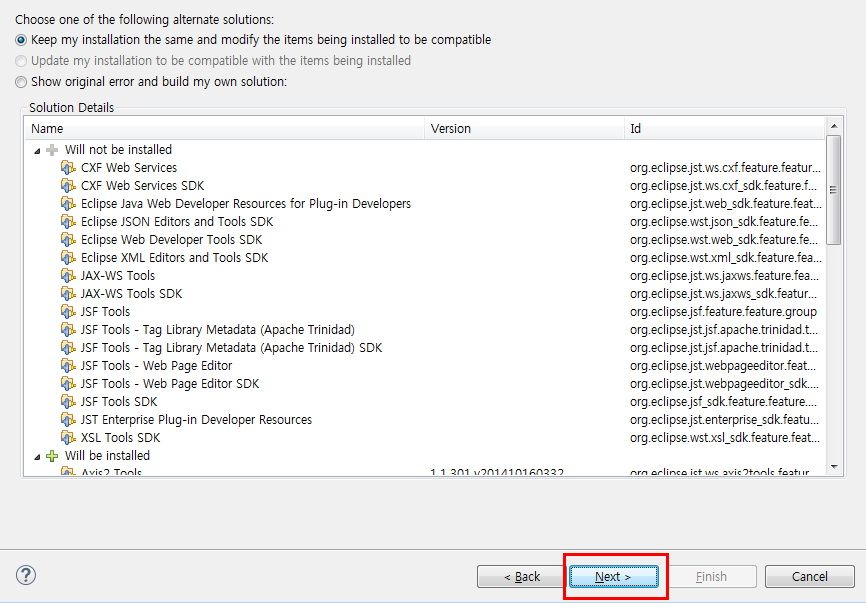Viewport: 866px width, 603px height.
Task: Click Id 'org.eclipse.jsf.feature.feature.group'
Action: click(x=723, y=312)
